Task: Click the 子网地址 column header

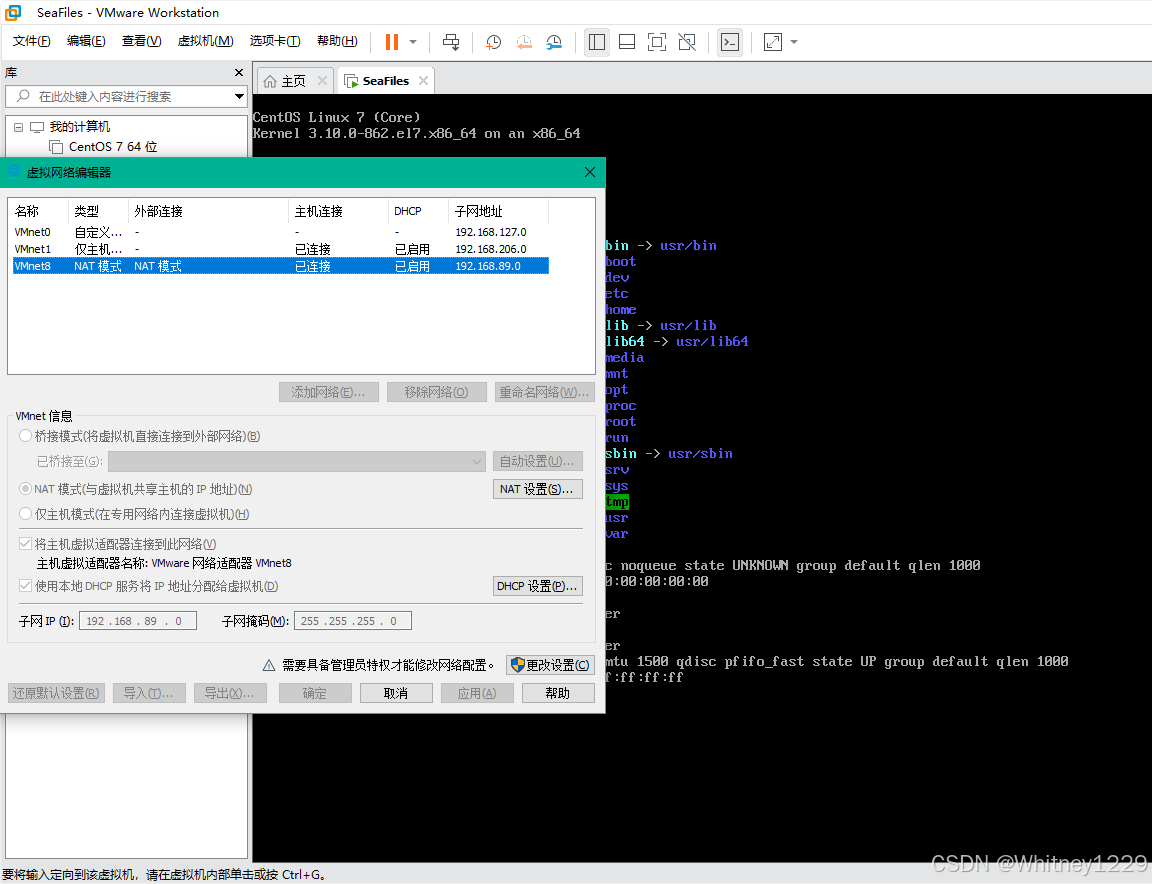Action: click(499, 212)
